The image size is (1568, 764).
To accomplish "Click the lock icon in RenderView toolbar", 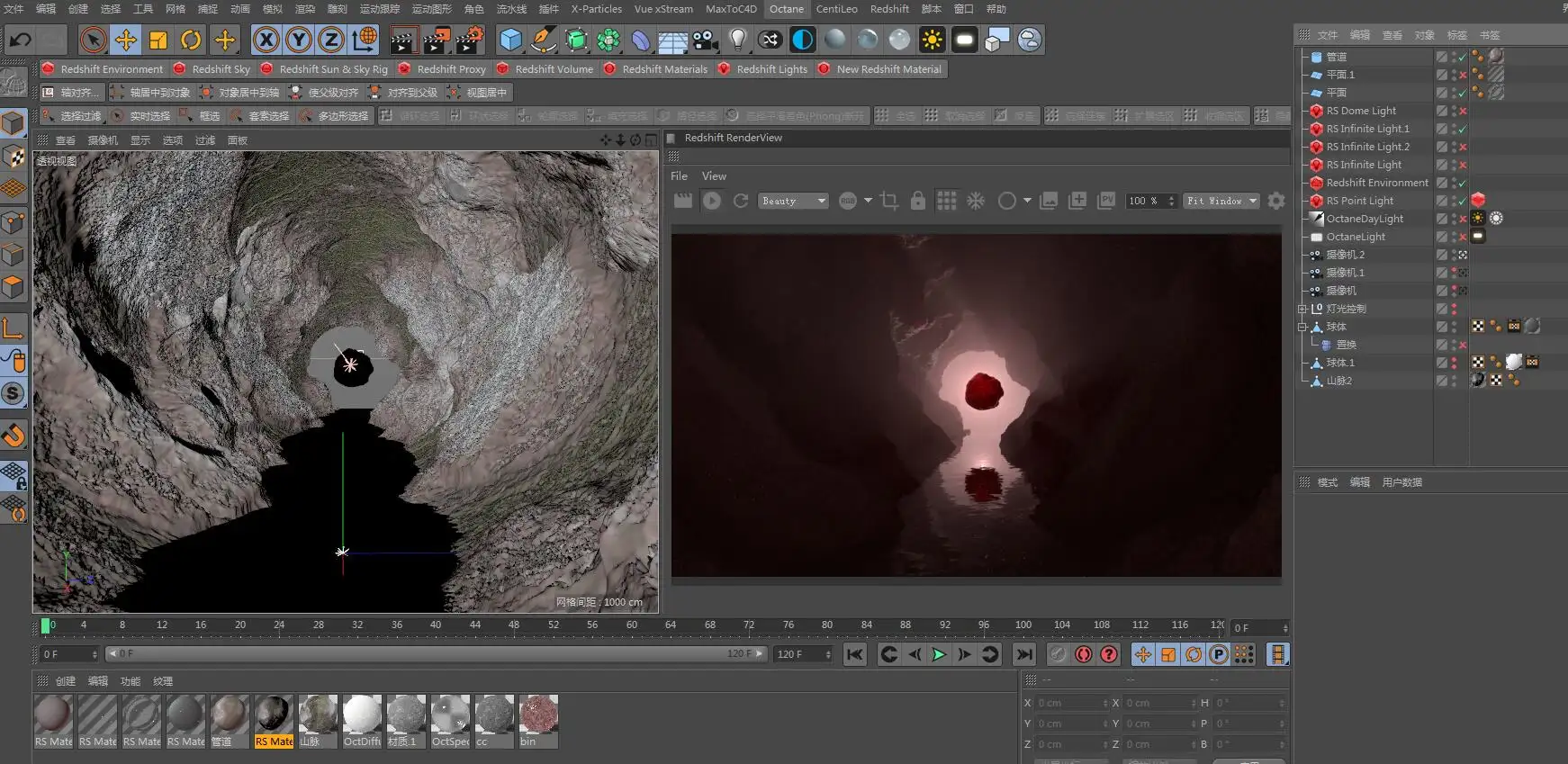I will [917, 201].
